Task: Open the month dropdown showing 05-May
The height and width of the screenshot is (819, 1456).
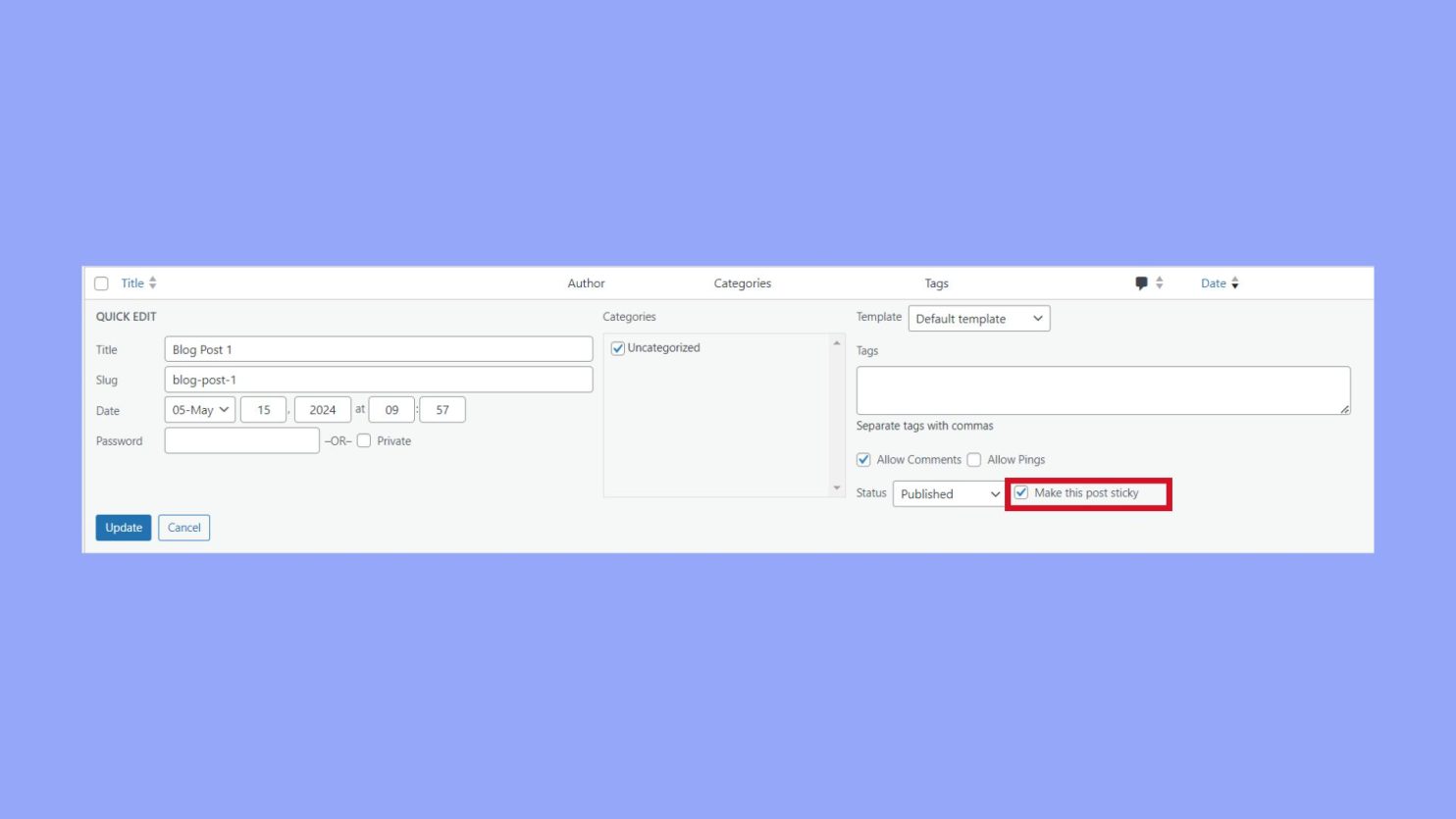Action: pyautogui.click(x=199, y=409)
